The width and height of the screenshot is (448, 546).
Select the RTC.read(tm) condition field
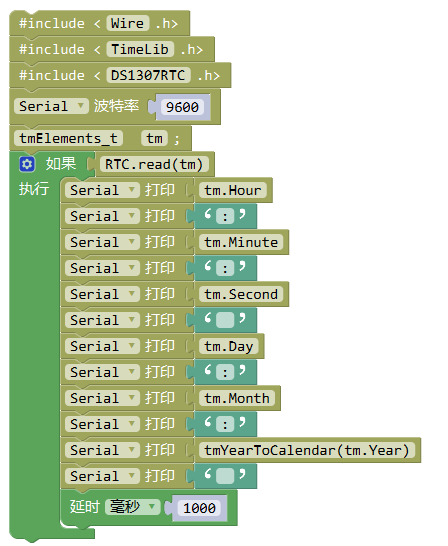click(x=154, y=164)
